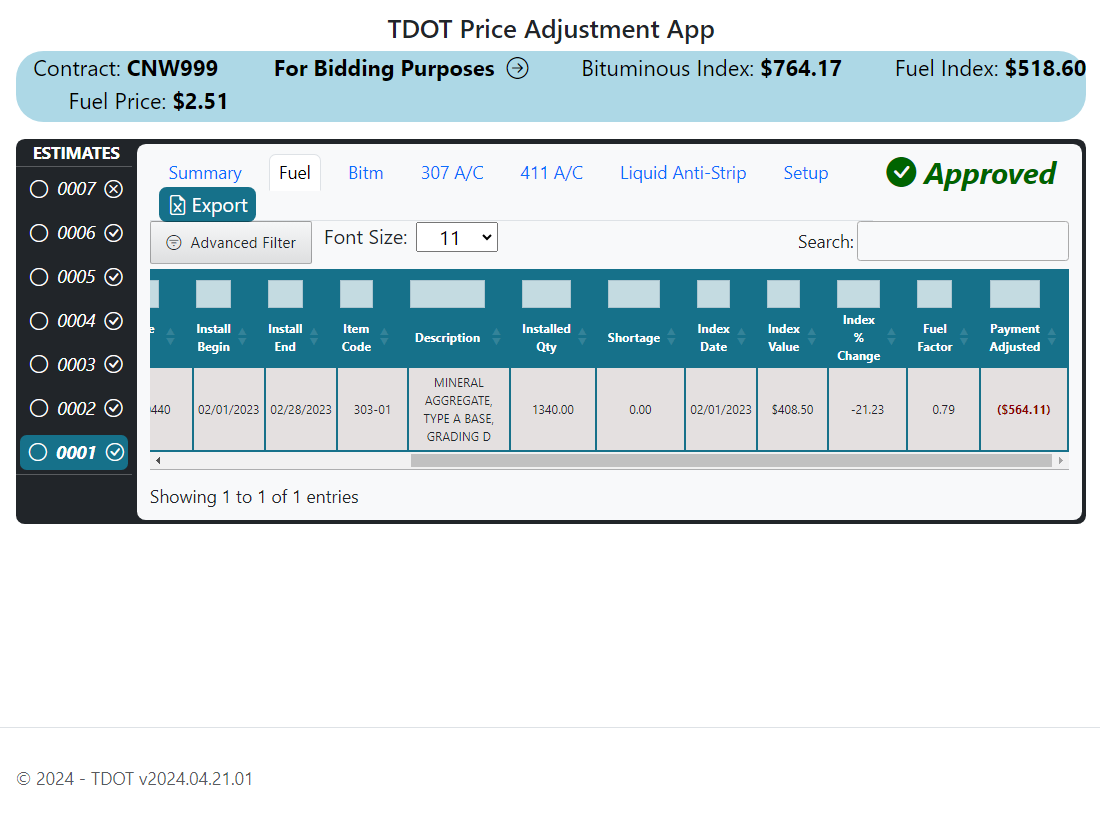Click the checkmark icon for estimate 0005
Viewport: 1100px width, 826px height.
[x=114, y=277]
